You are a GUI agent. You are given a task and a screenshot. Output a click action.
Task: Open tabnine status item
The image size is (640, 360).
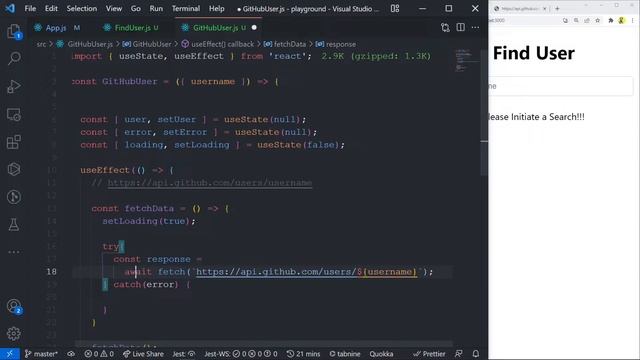tap(345, 354)
